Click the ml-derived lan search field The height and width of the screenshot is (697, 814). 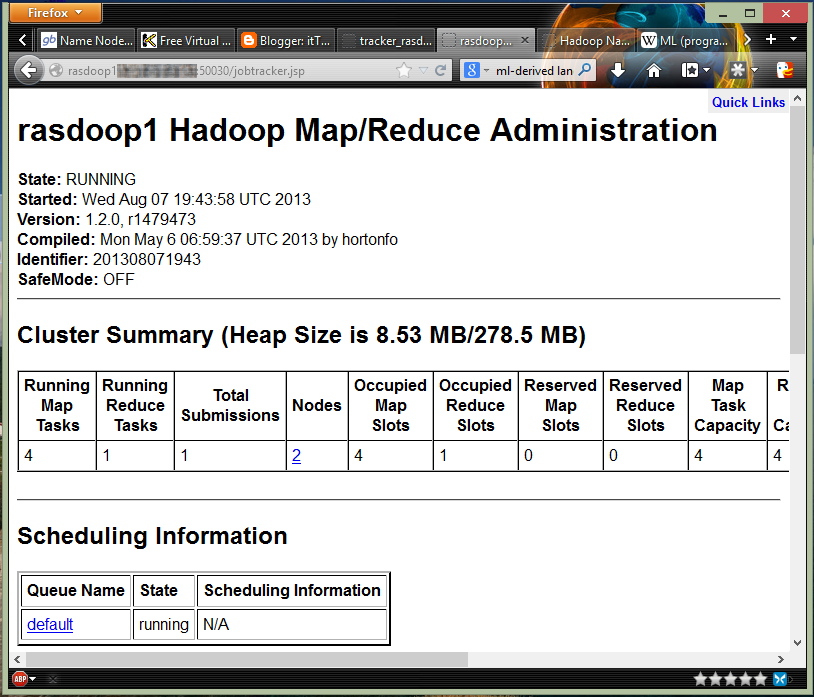tap(534, 71)
